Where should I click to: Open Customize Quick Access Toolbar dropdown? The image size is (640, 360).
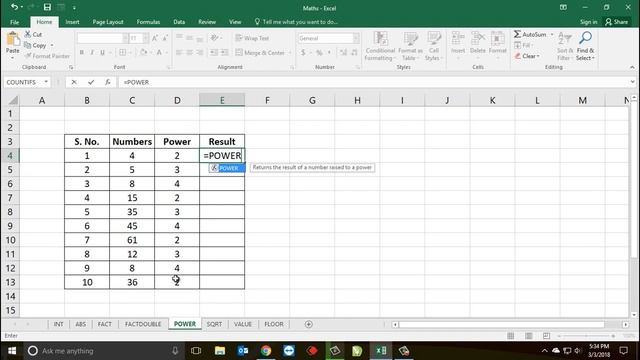click(74, 7)
